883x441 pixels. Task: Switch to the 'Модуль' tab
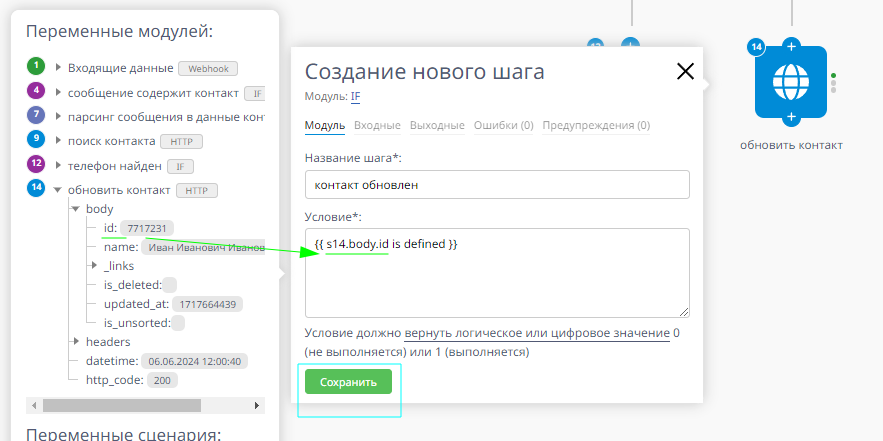[324, 126]
